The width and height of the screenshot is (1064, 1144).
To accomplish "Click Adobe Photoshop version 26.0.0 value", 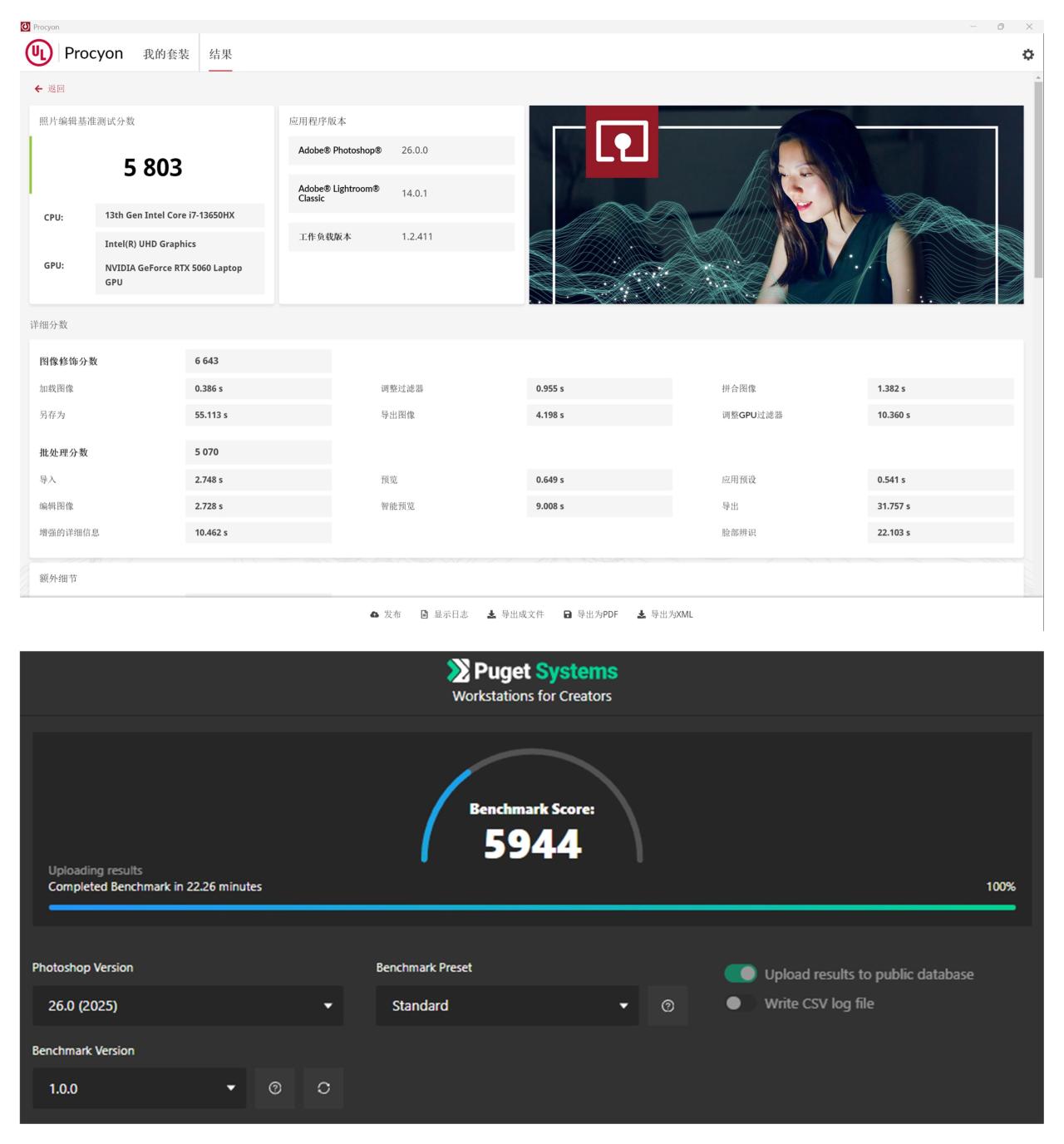I will click(415, 150).
